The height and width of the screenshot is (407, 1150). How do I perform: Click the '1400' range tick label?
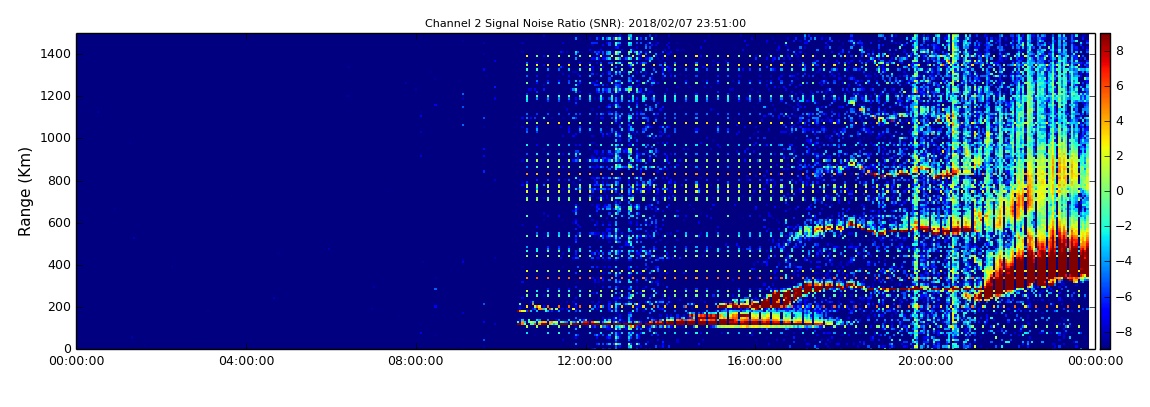point(56,54)
